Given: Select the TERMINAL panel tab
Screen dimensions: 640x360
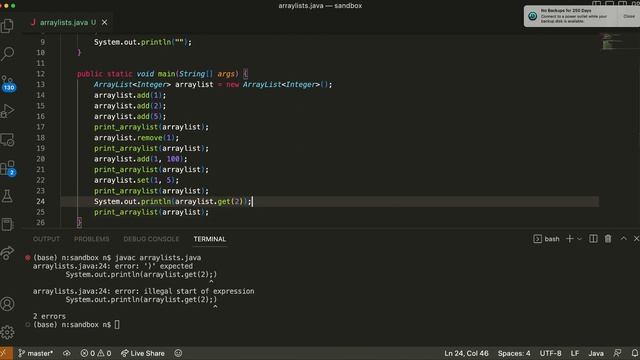Looking at the screenshot, I should (209, 239).
